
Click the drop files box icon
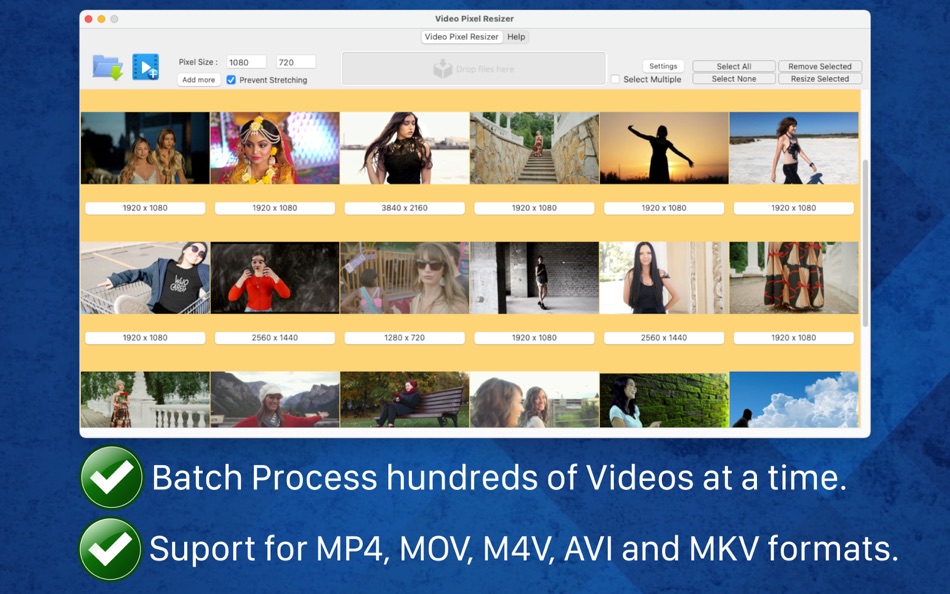(443, 68)
